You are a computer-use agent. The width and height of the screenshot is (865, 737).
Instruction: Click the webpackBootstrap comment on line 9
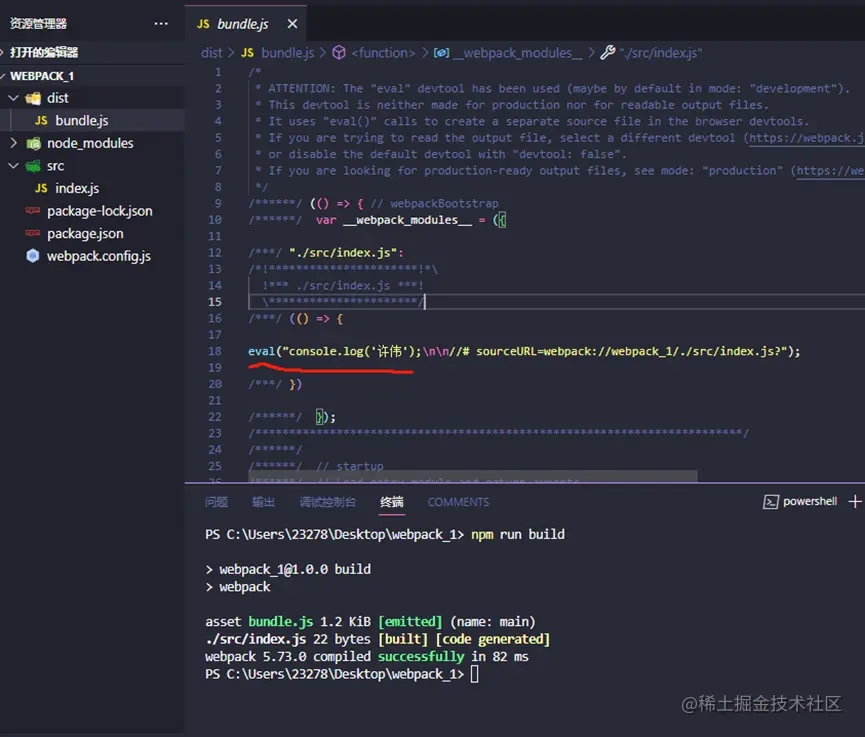point(435,204)
